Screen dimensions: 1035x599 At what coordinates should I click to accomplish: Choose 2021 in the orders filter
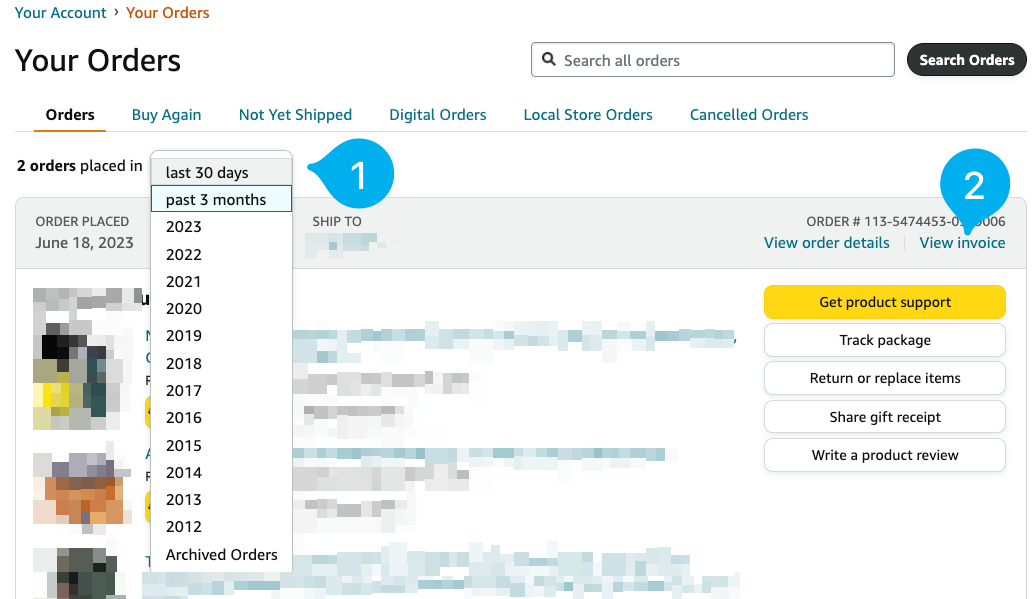221,281
